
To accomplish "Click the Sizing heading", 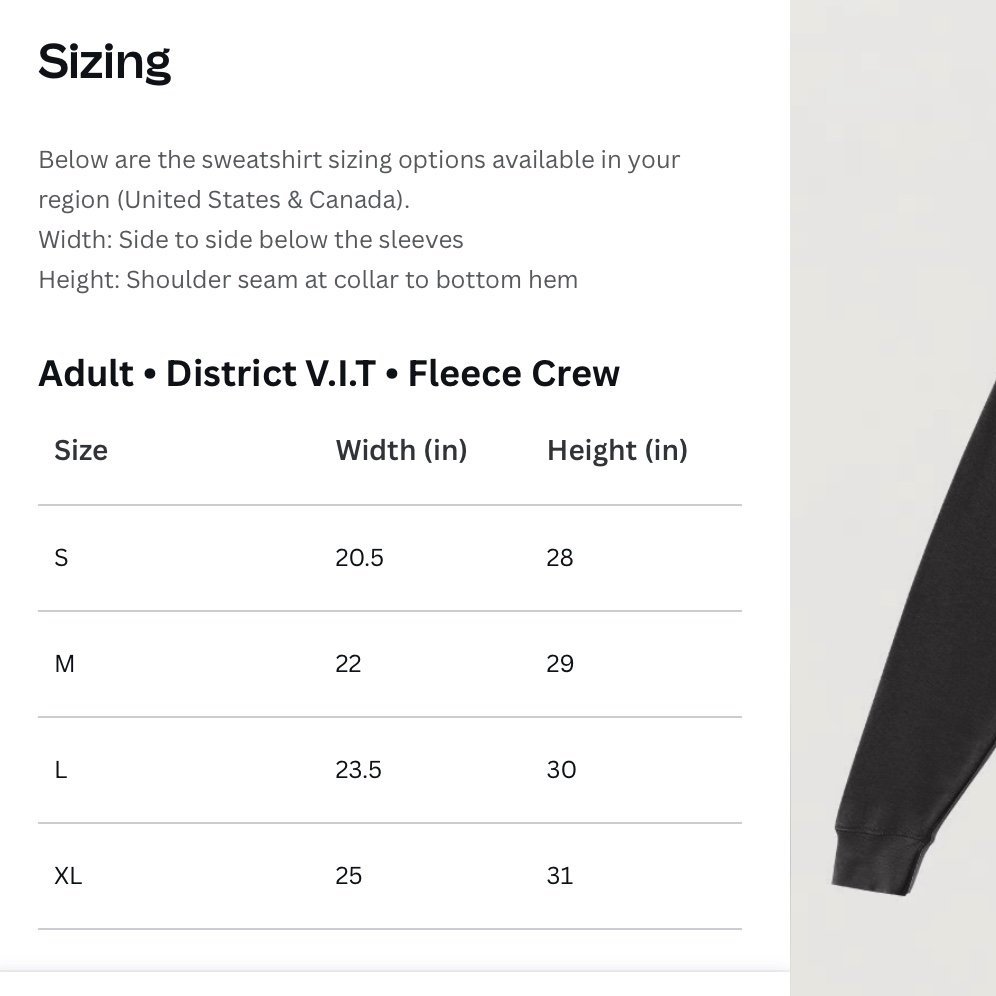I will coord(104,62).
